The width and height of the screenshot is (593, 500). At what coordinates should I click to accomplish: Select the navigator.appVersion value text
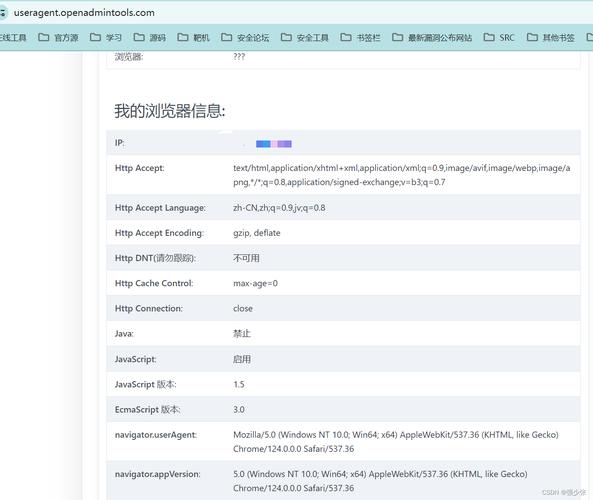380,481
